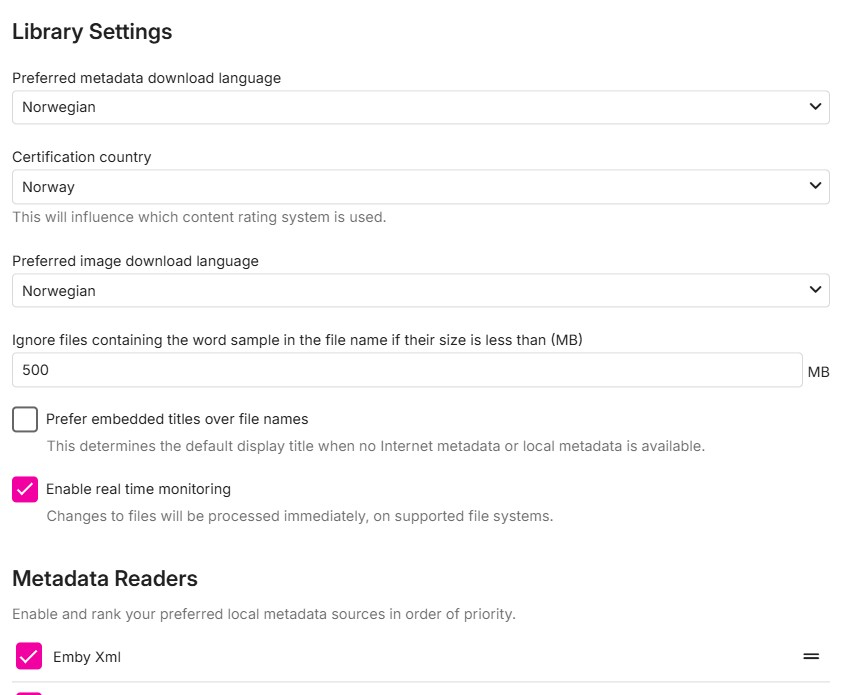This screenshot has width=864, height=695.
Task: Open the Preferred image download language dropdown
Action: [x=420, y=291]
